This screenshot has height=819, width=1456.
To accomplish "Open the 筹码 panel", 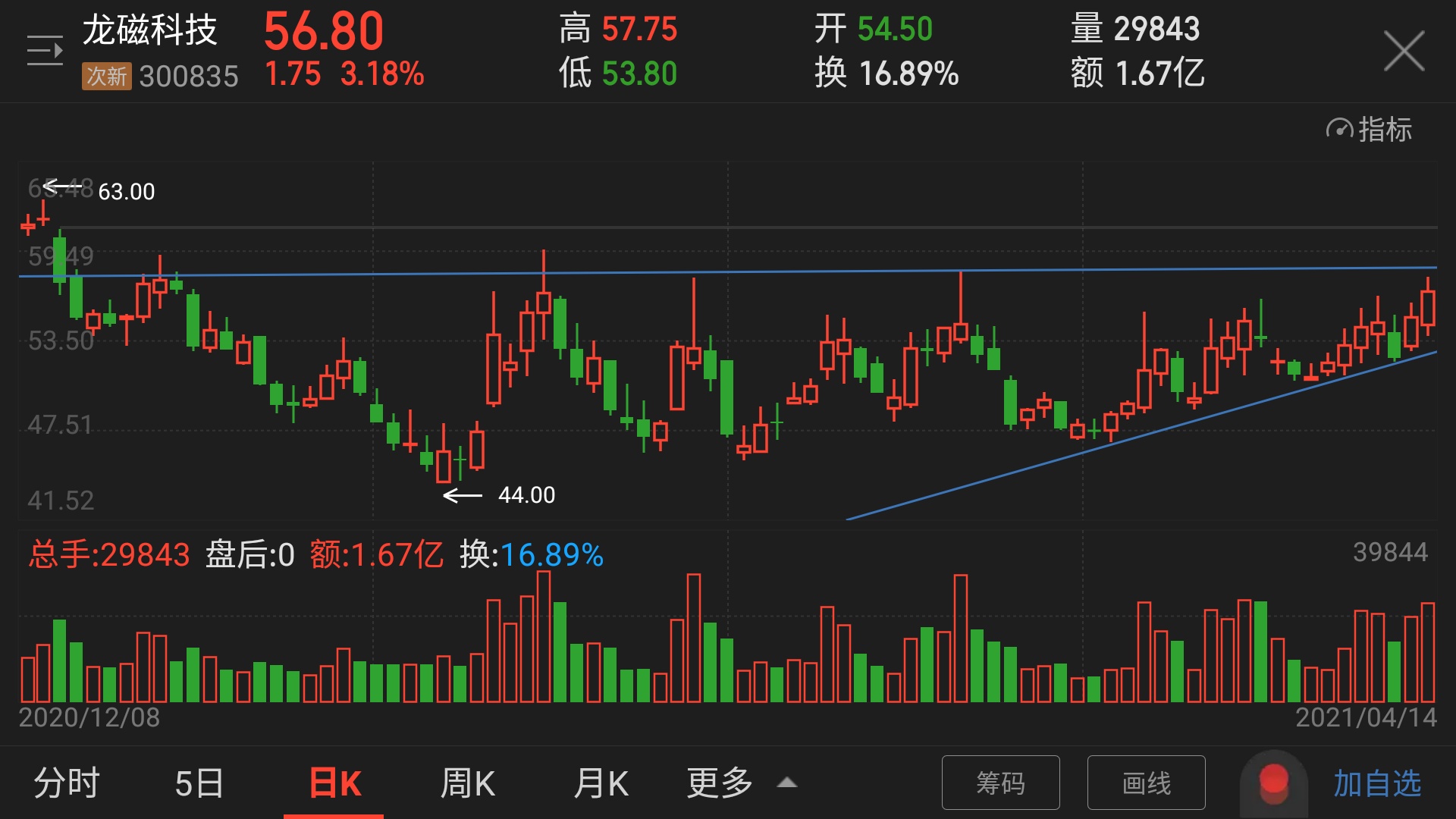I will pos(1000,783).
